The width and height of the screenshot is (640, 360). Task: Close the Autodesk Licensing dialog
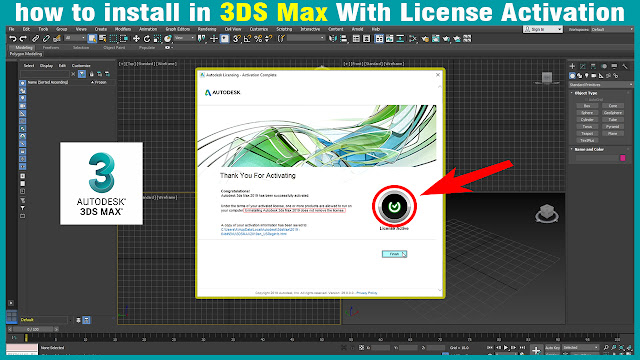pos(438,75)
